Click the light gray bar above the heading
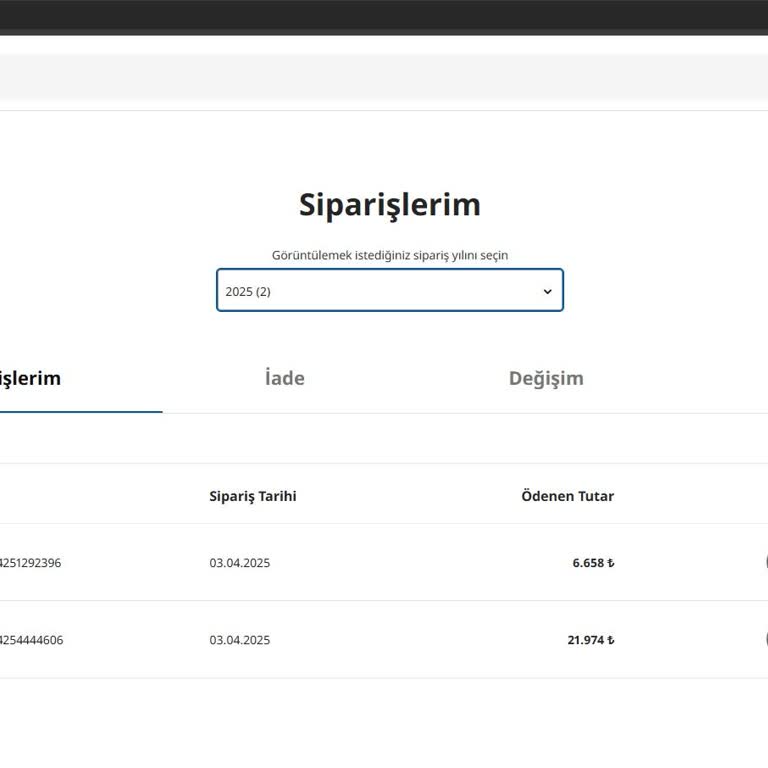768x768 pixels. [384, 77]
